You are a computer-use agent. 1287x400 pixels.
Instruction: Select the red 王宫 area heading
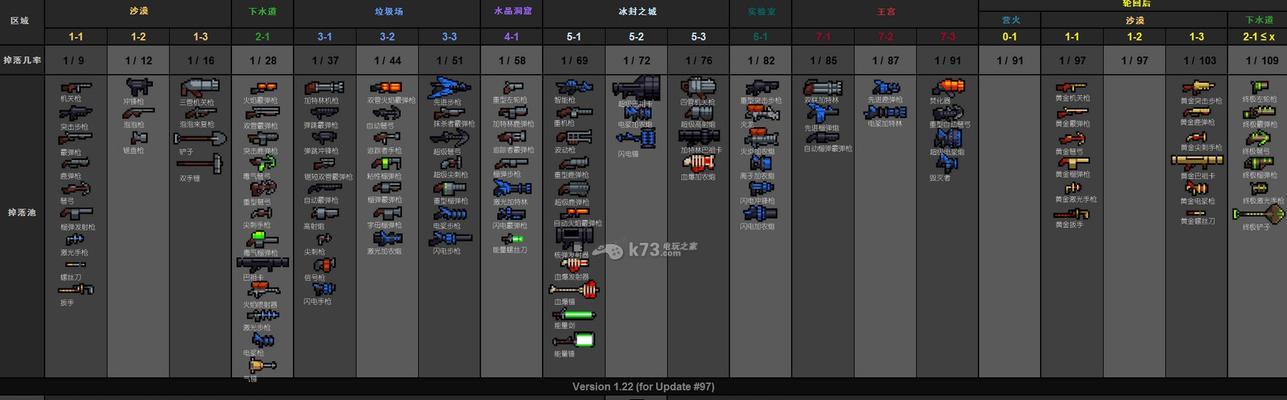(885, 12)
